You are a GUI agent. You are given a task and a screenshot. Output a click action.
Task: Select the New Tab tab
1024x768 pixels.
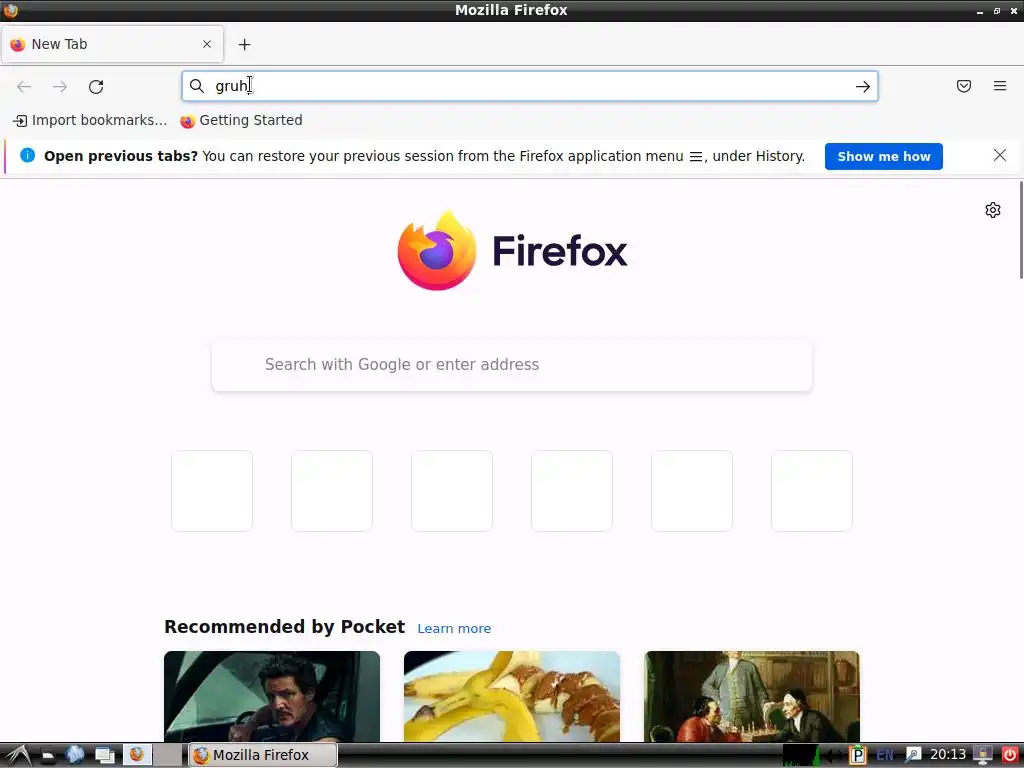coord(112,44)
